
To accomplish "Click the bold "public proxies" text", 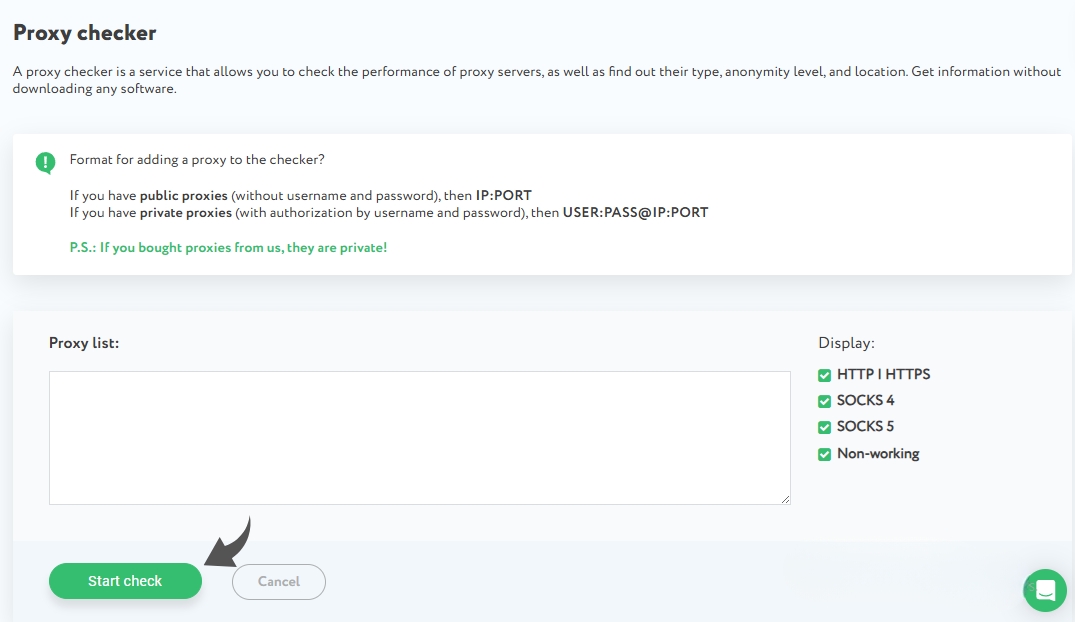I will tap(183, 196).
